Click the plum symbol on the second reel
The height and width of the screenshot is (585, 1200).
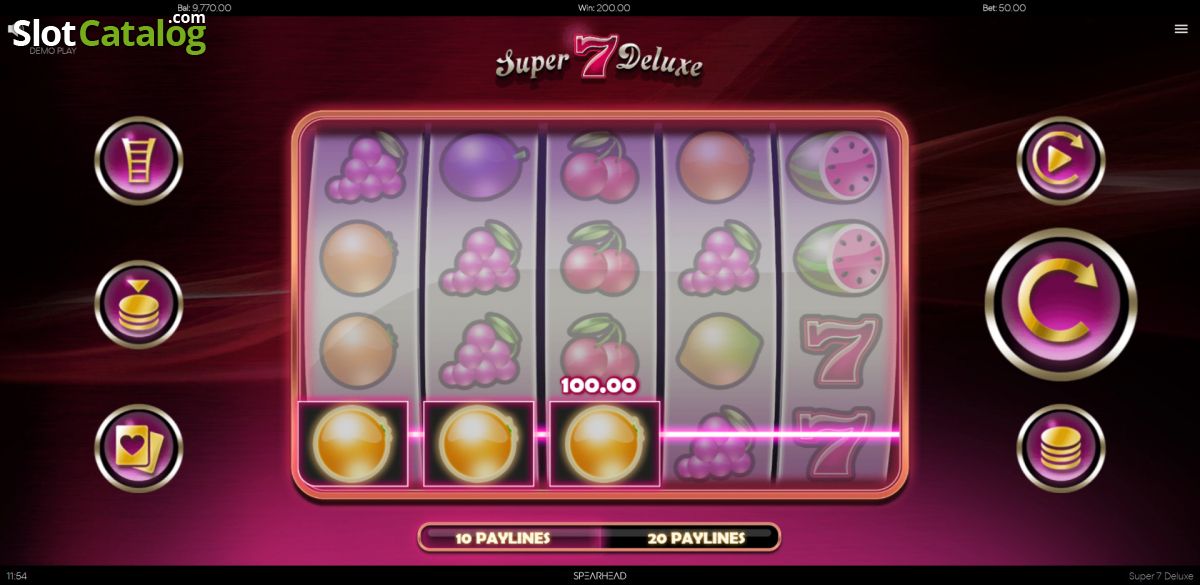pos(477,163)
